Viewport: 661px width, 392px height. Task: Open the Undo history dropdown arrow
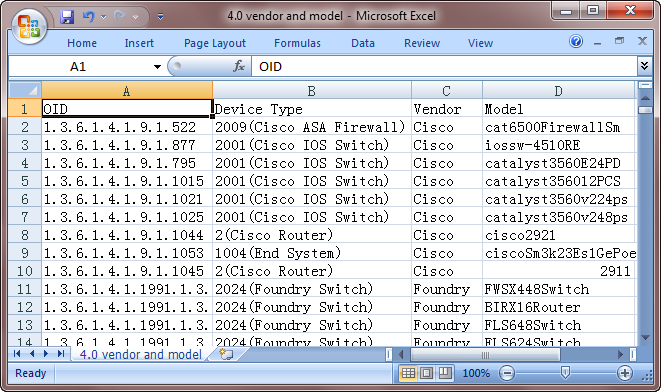point(104,17)
